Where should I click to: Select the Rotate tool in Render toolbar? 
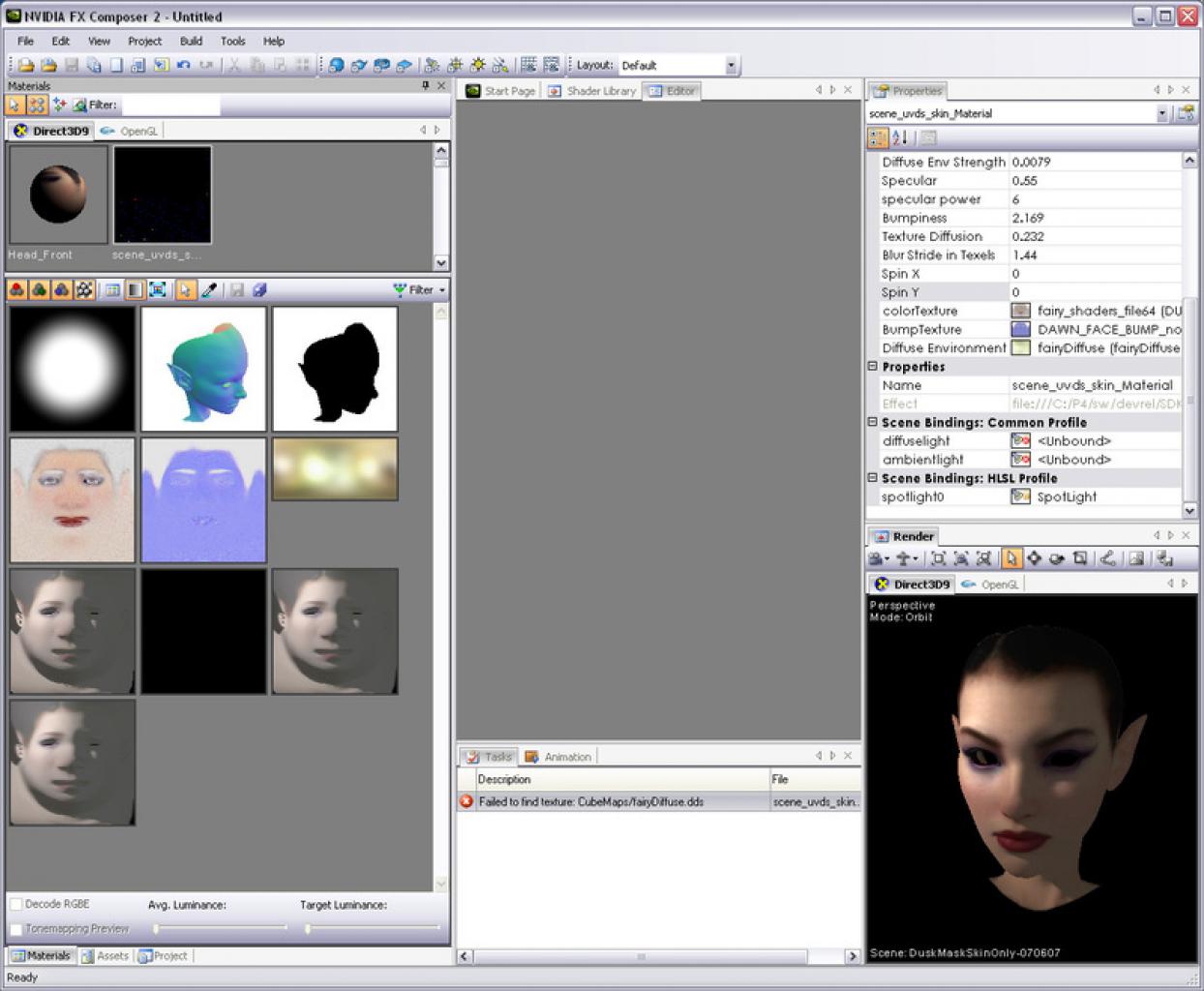click(1057, 558)
